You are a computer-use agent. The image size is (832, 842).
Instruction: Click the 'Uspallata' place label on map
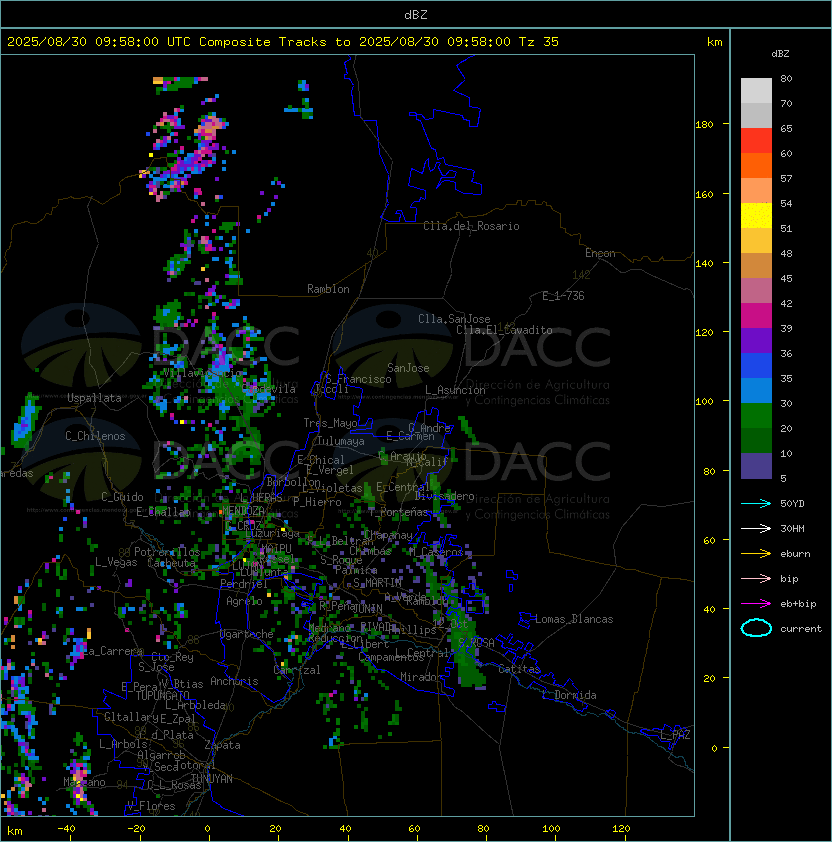pos(95,398)
